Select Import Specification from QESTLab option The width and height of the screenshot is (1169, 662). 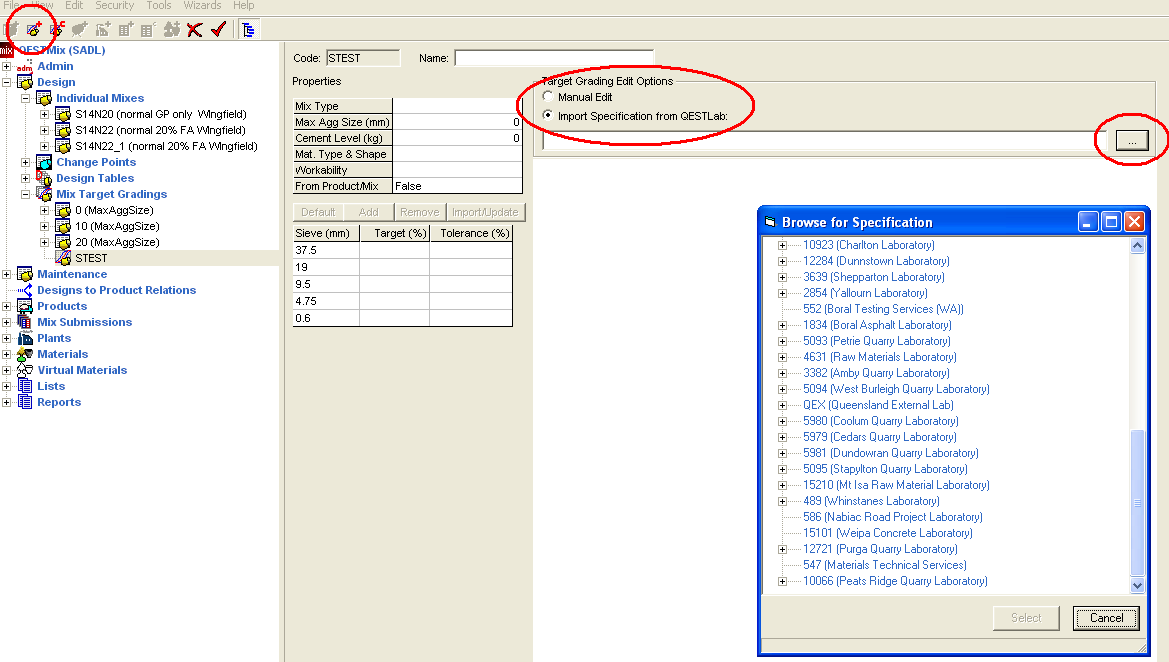coord(547,115)
